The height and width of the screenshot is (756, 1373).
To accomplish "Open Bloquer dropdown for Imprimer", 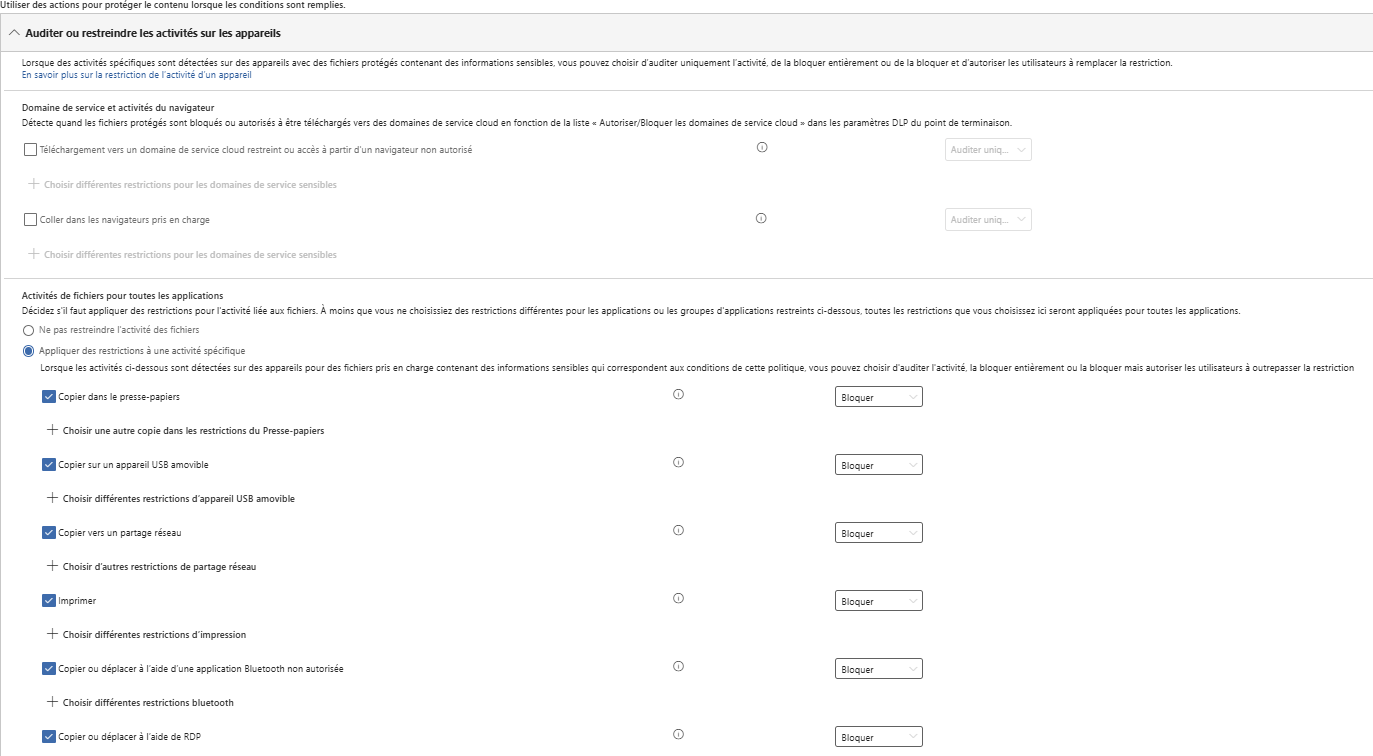I will 878,601.
